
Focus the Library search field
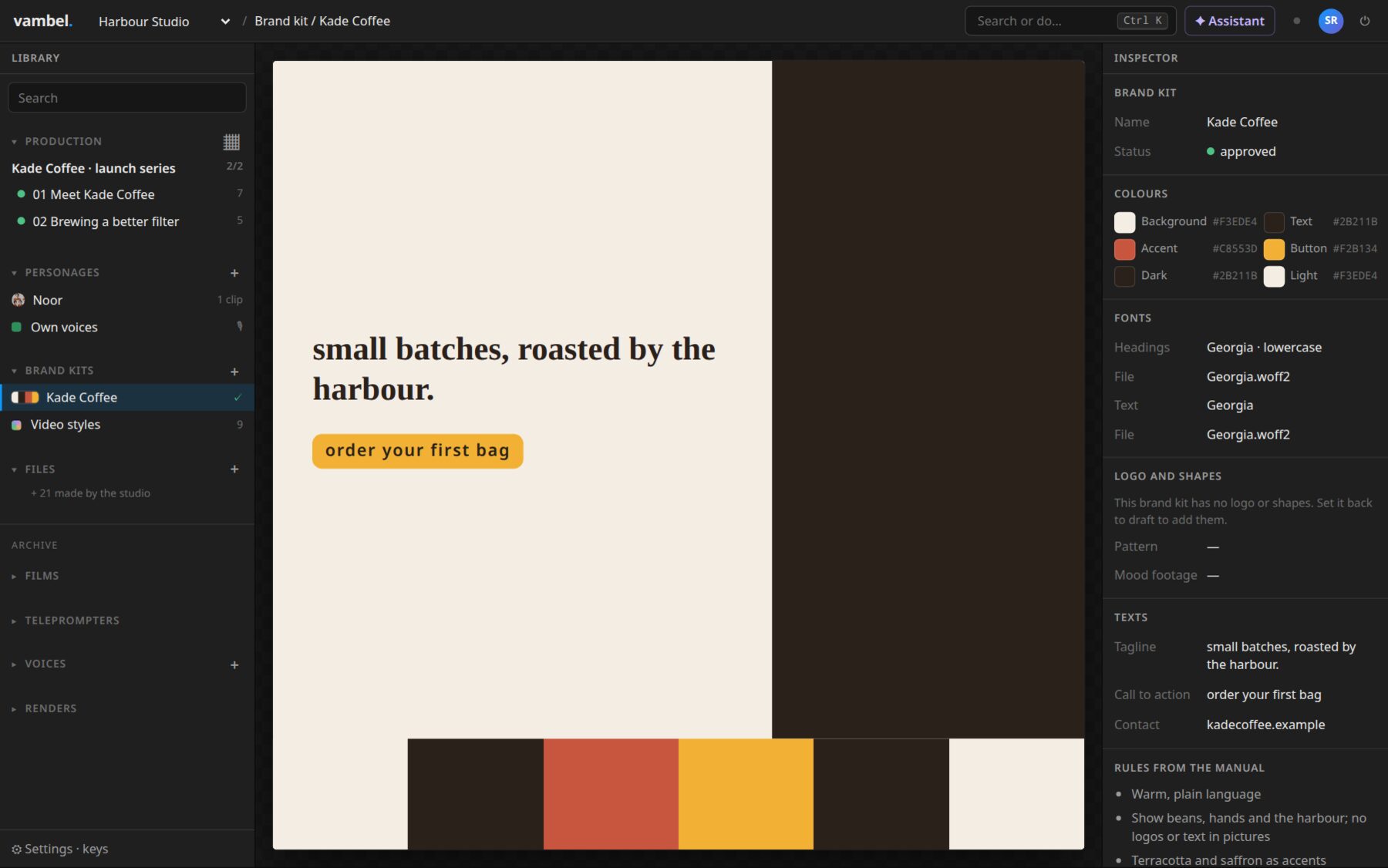127,98
